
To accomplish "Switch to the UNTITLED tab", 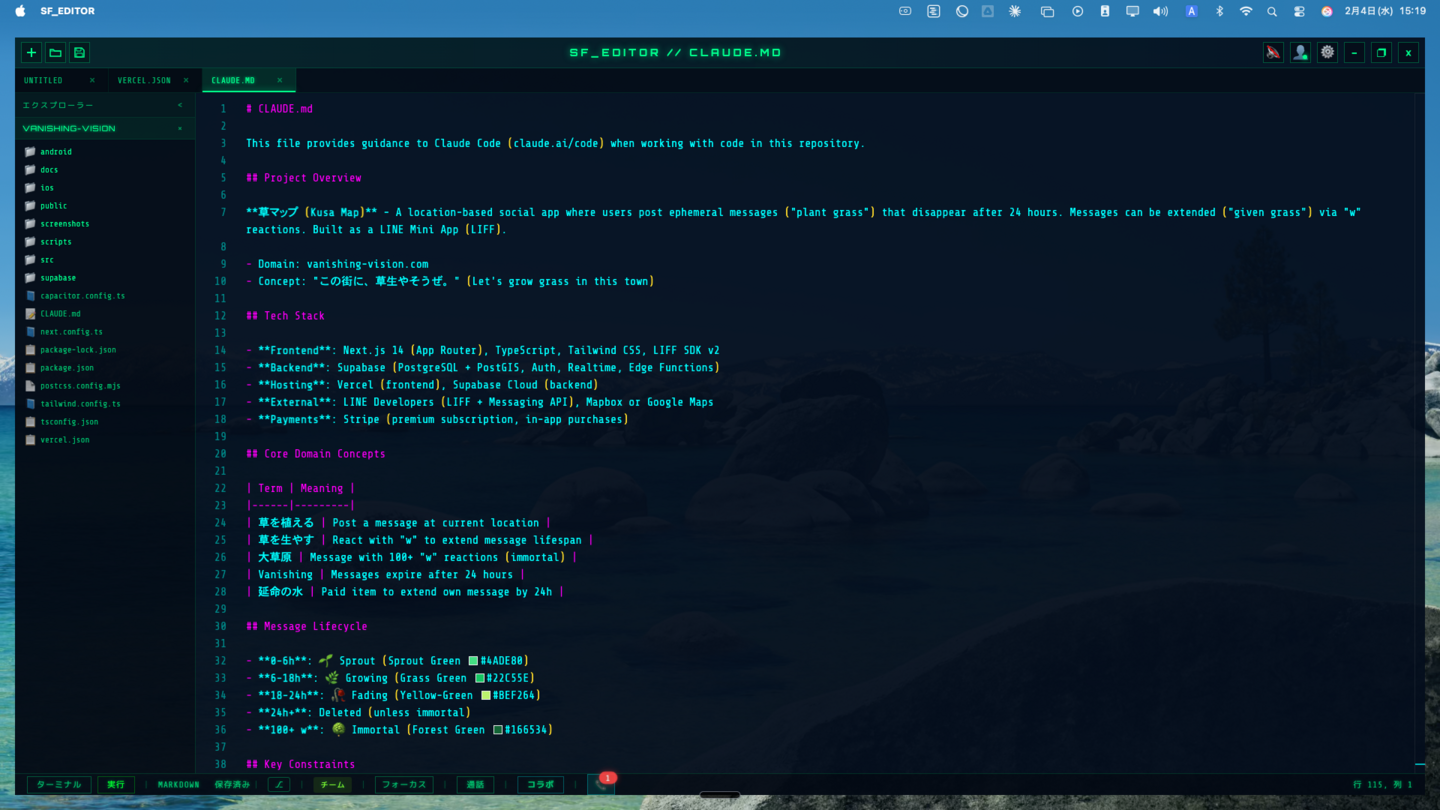I will (44, 80).
